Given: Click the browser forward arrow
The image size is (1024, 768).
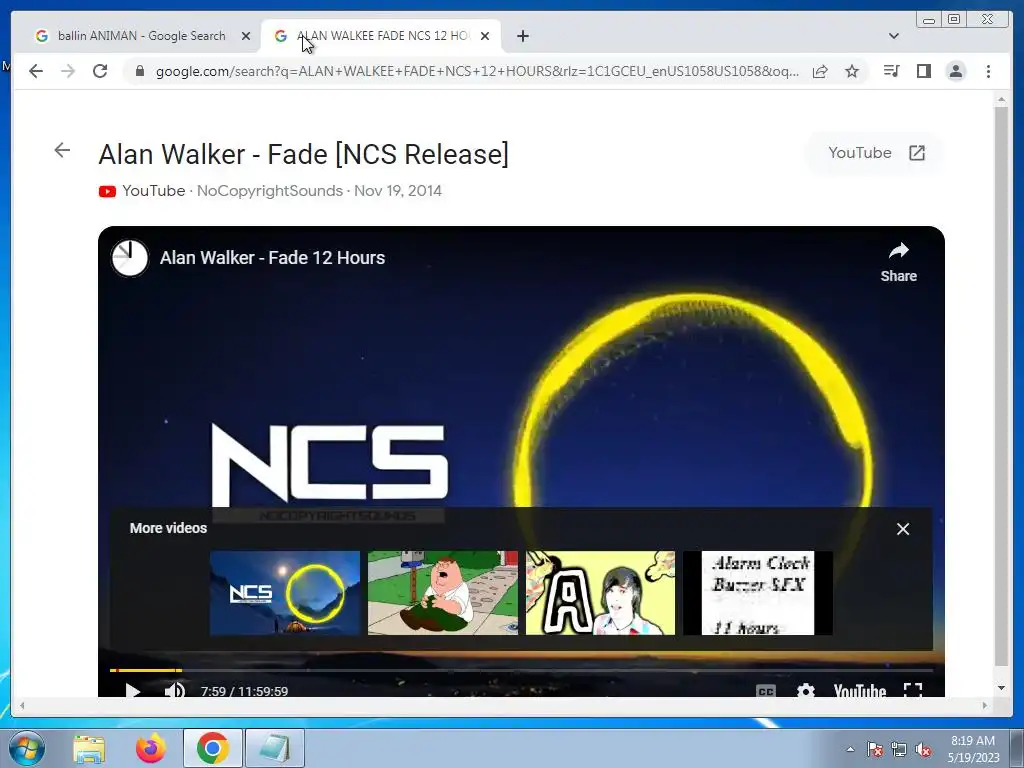Looking at the screenshot, I should pyautogui.click(x=68, y=71).
